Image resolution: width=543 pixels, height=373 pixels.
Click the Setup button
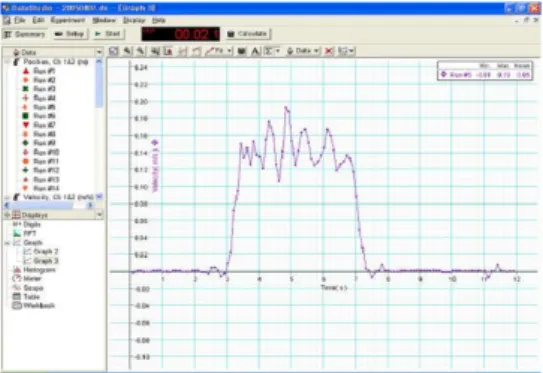70,34
